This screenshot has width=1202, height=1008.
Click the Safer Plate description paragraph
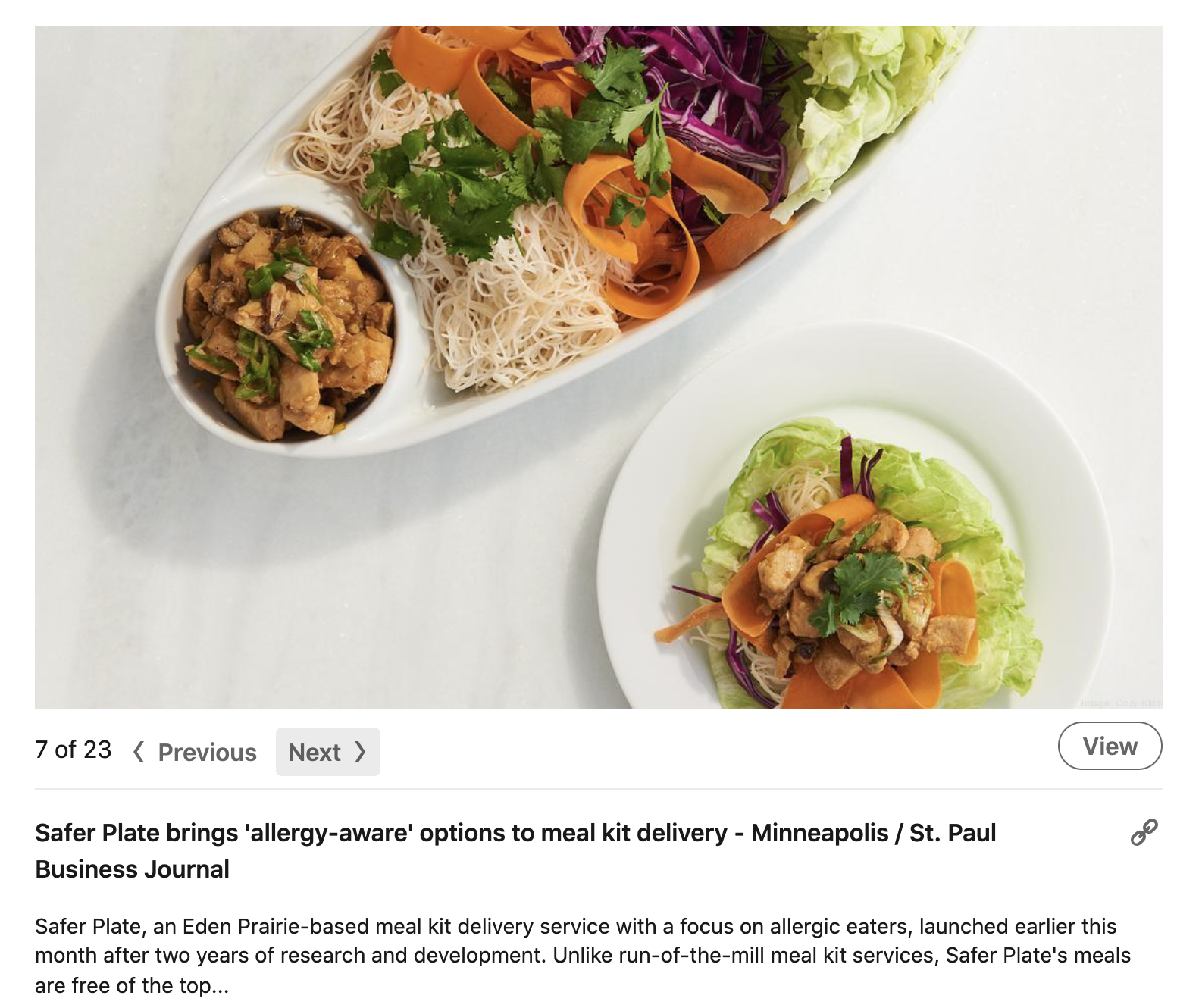(x=583, y=956)
